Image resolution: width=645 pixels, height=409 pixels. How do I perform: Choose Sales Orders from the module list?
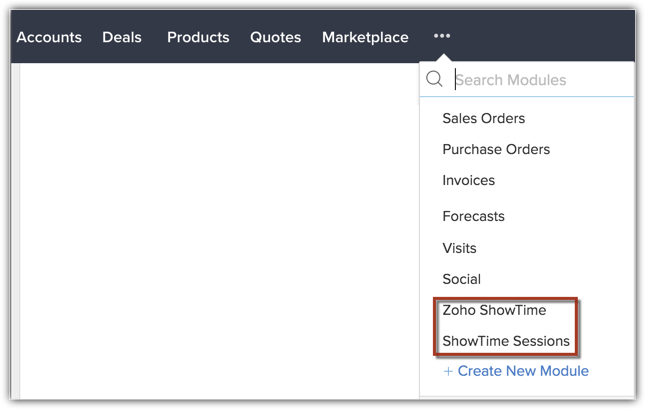tap(483, 118)
